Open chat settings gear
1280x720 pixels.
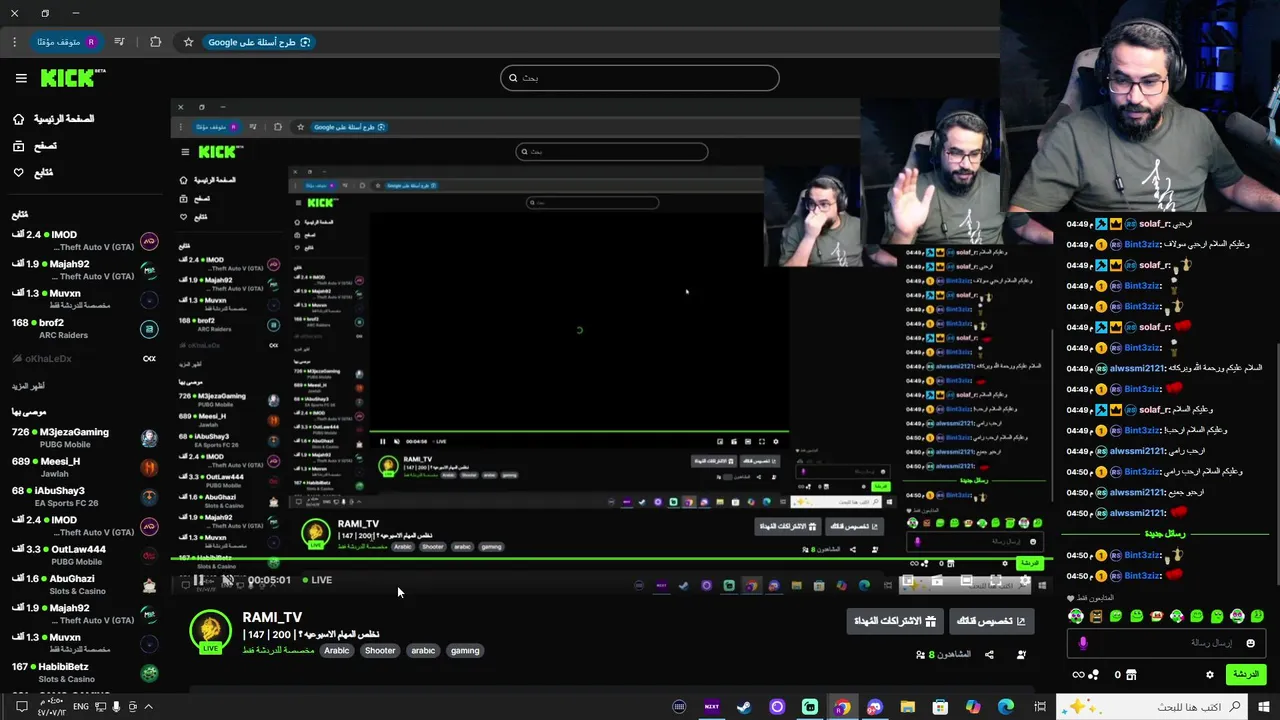point(1209,675)
